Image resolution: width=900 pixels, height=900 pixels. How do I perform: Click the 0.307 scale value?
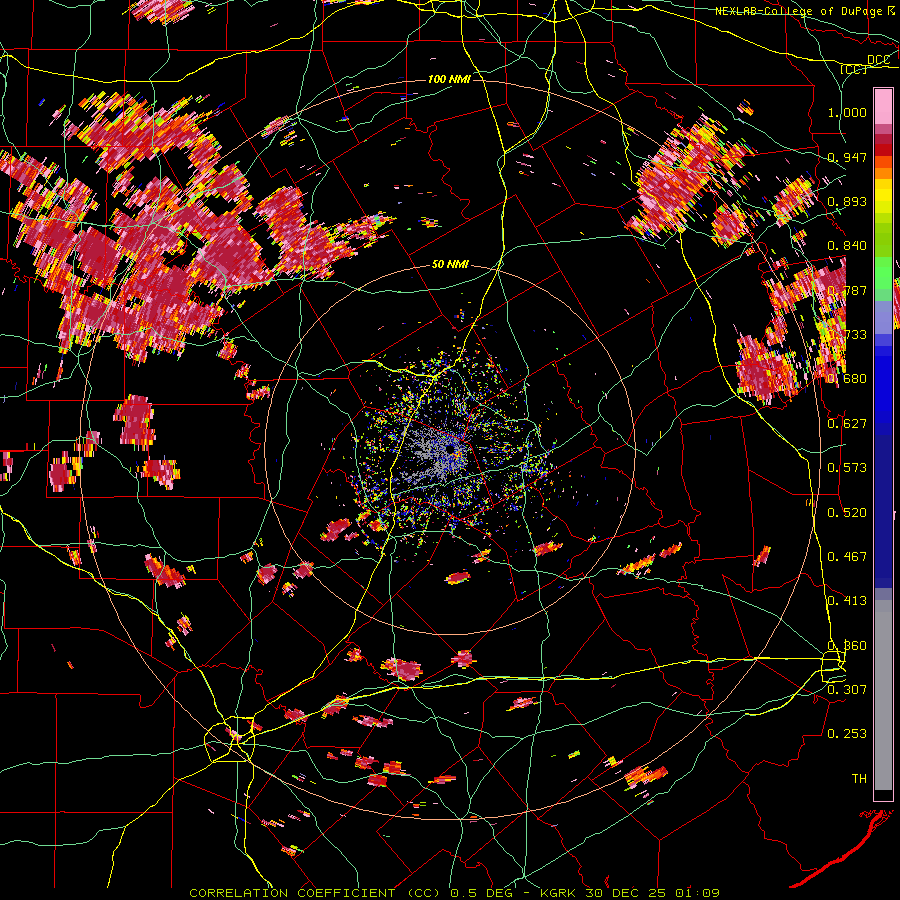[847, 689]
